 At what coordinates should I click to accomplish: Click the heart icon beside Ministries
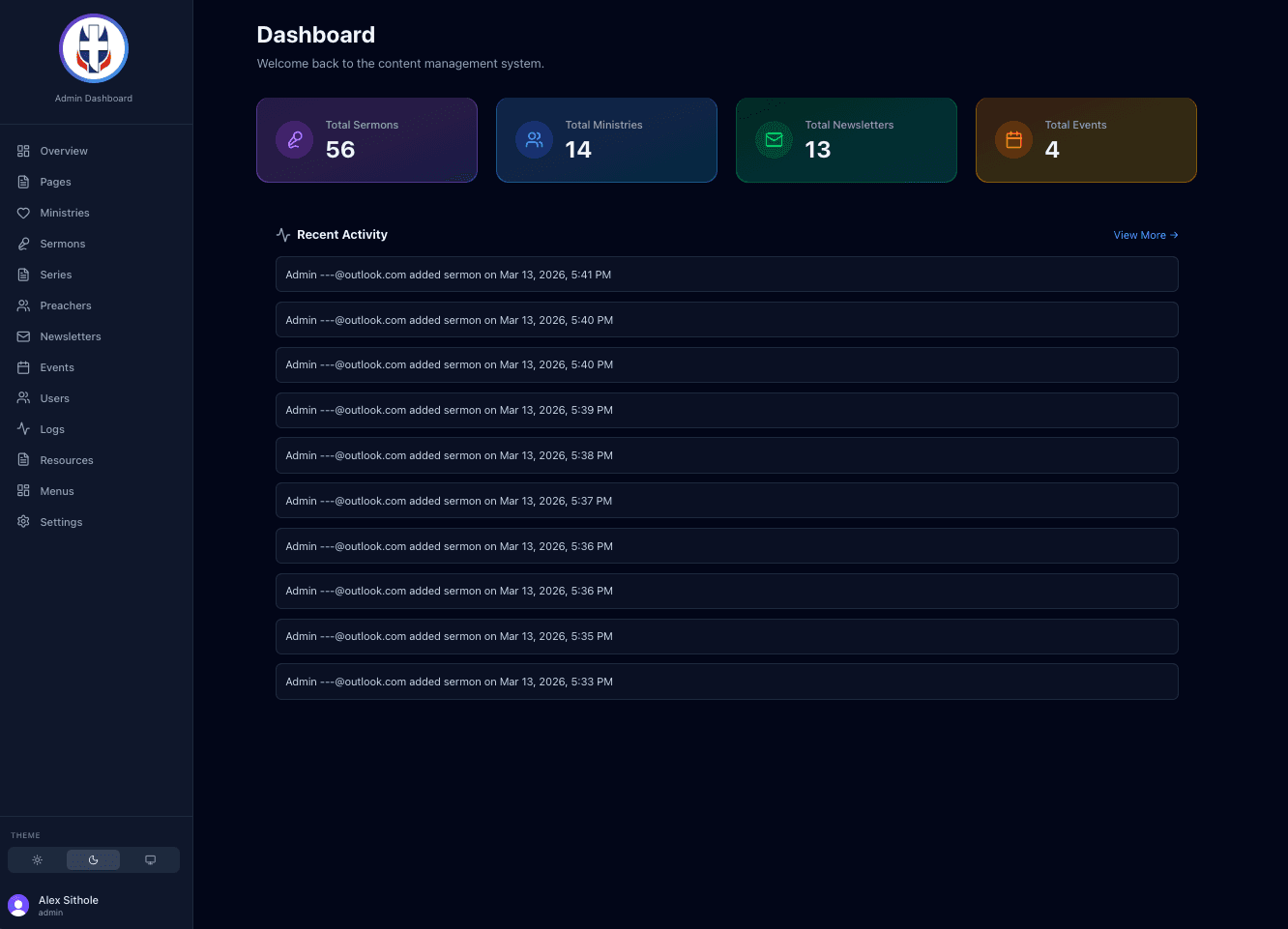23,213
